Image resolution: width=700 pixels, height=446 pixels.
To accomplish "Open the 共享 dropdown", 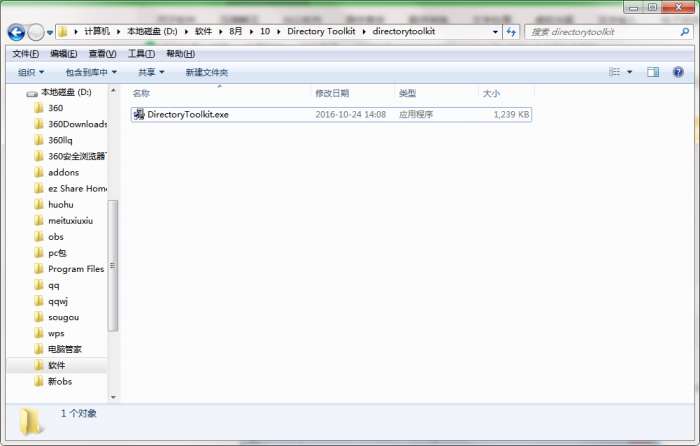I will (151, 72).
